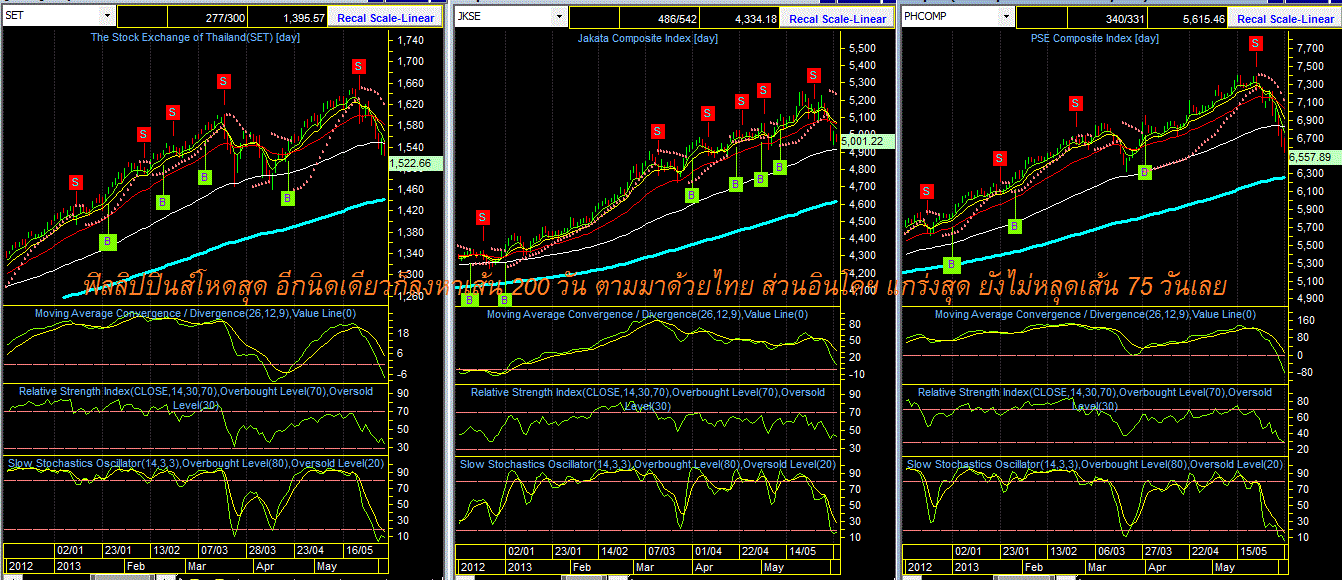Click the 06/03 date on PHCOMP time axis
Viewport: 1342px width, 580px height.
(x=1112, y=550)
